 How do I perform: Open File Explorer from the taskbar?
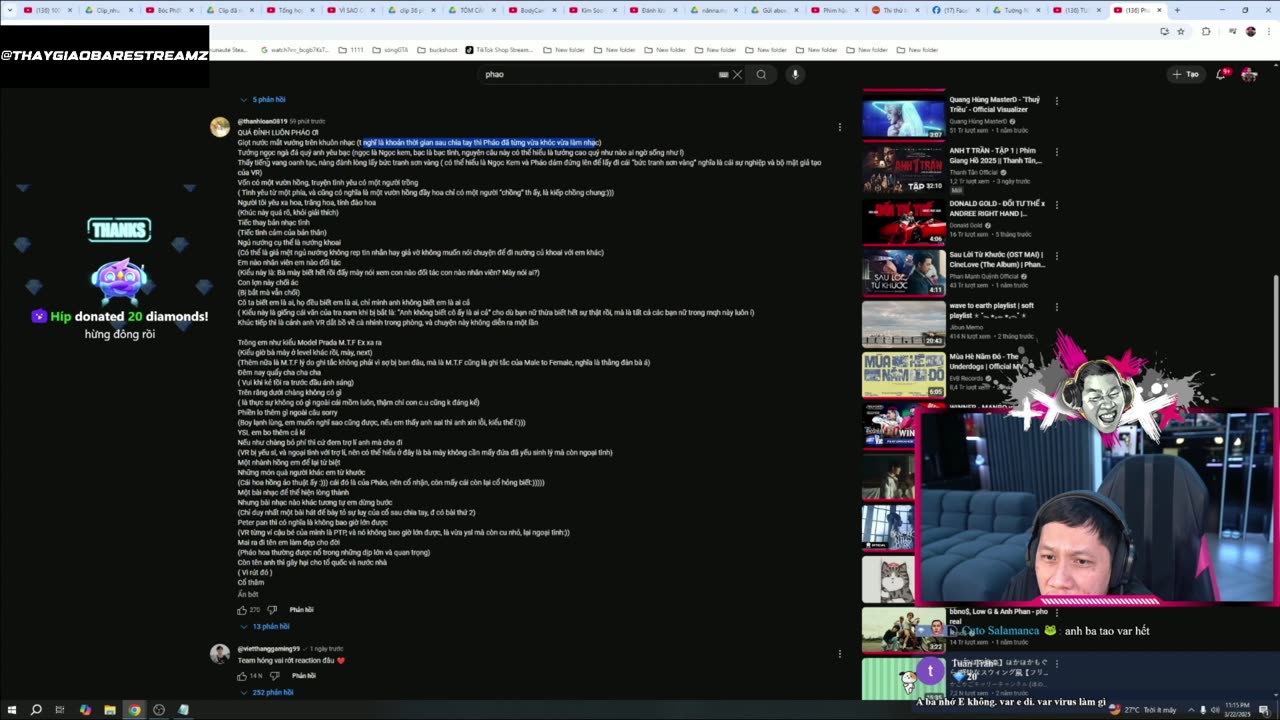pos(109,710)
